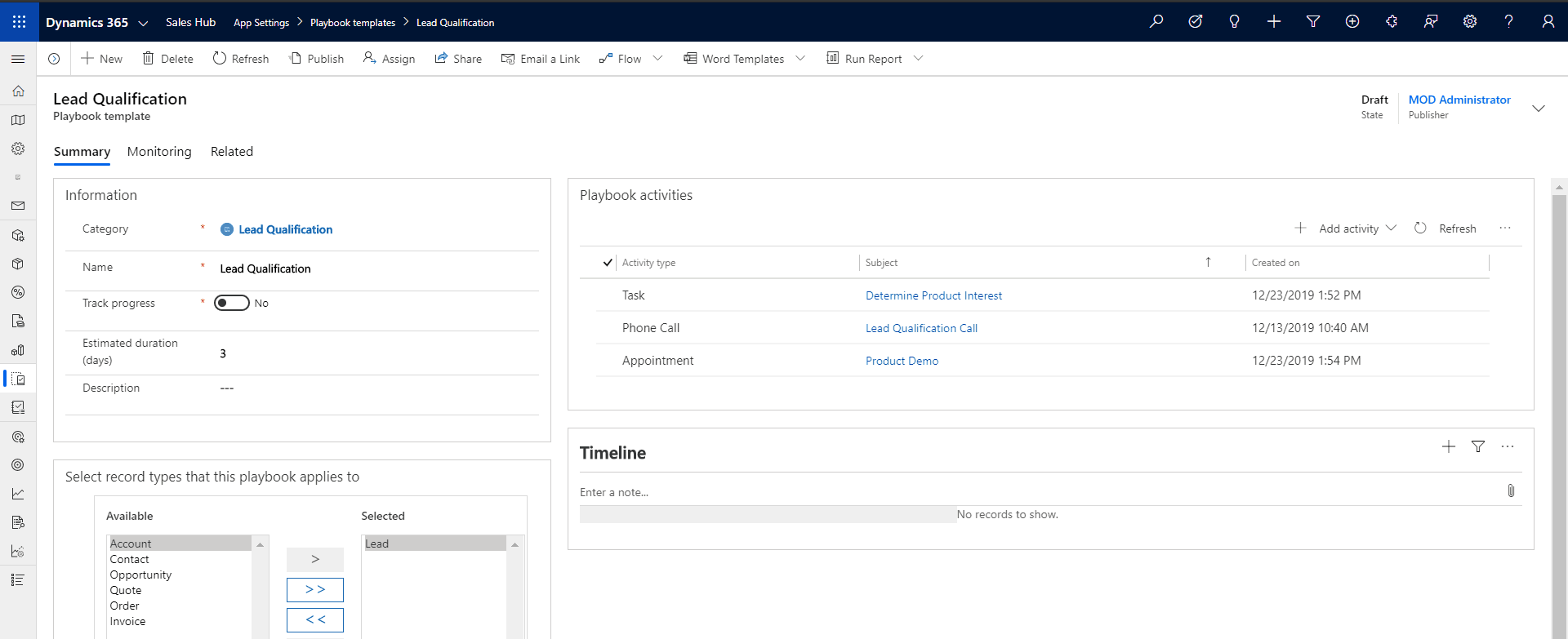The height and width of the screenshot is (639, 1568).
Task: Switch to the Monitoring tab
Action: (x=159, y=152)
